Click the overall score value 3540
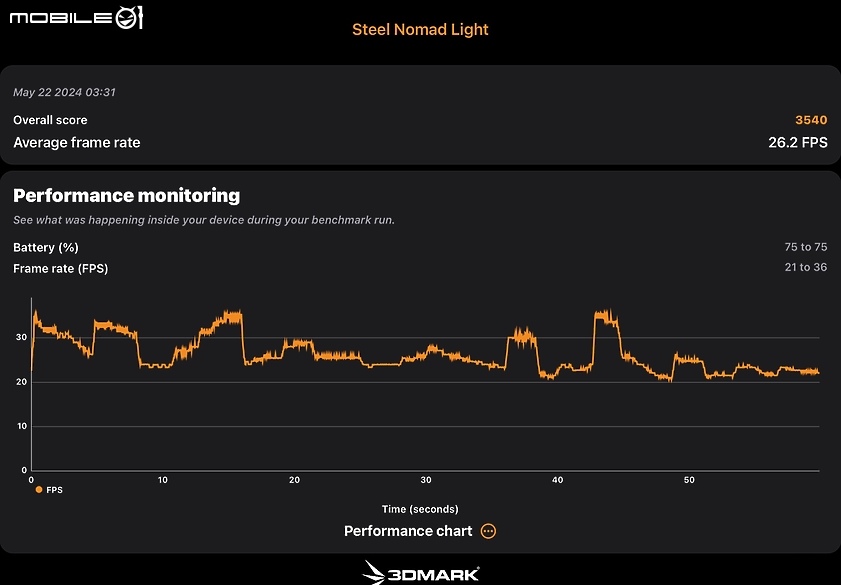The height and width of the screenshot is (585, 841). [811, 120]
